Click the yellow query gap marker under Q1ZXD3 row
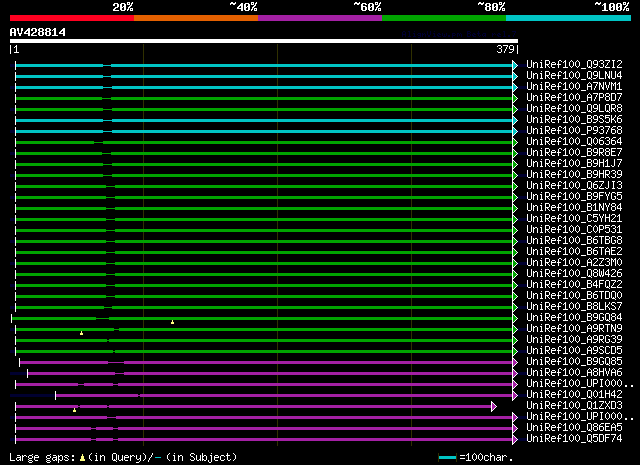 click(74, 410)
